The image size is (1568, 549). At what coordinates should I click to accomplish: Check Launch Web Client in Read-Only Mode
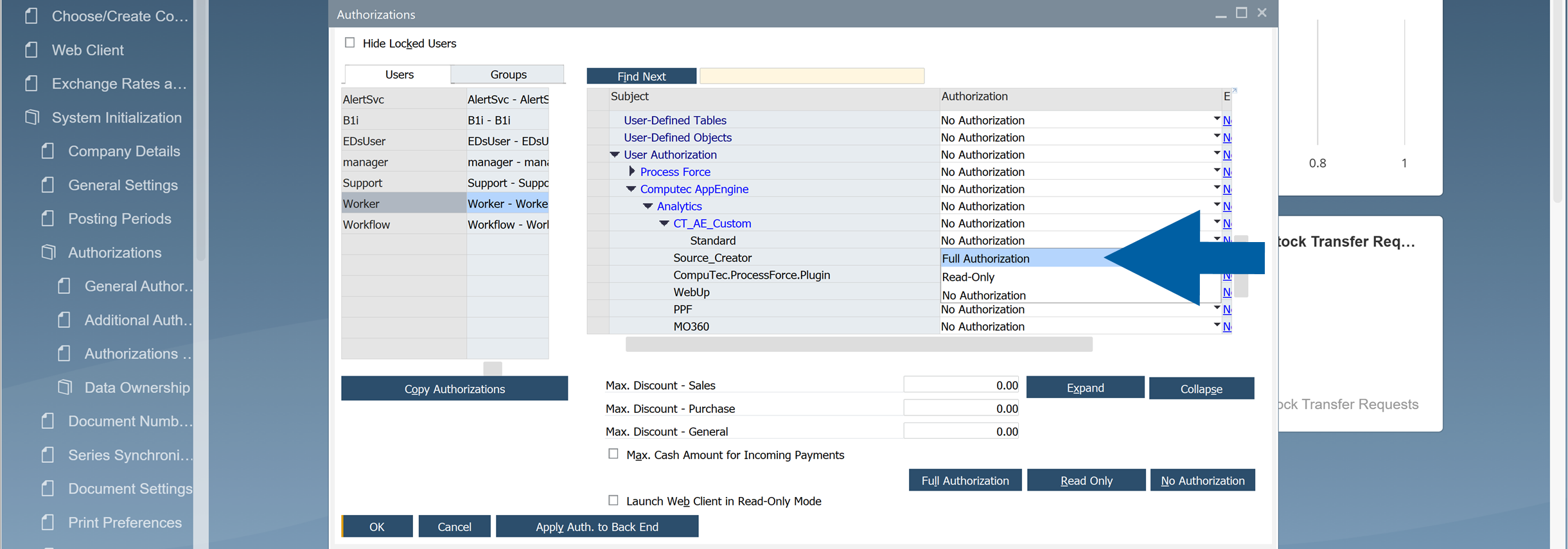(x=613, y=500)
